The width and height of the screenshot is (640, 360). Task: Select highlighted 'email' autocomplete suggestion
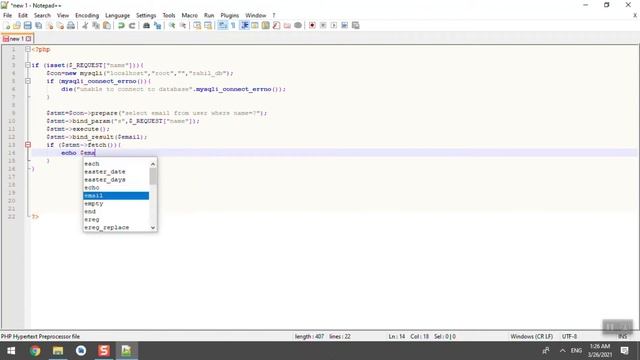click(116, 196)
